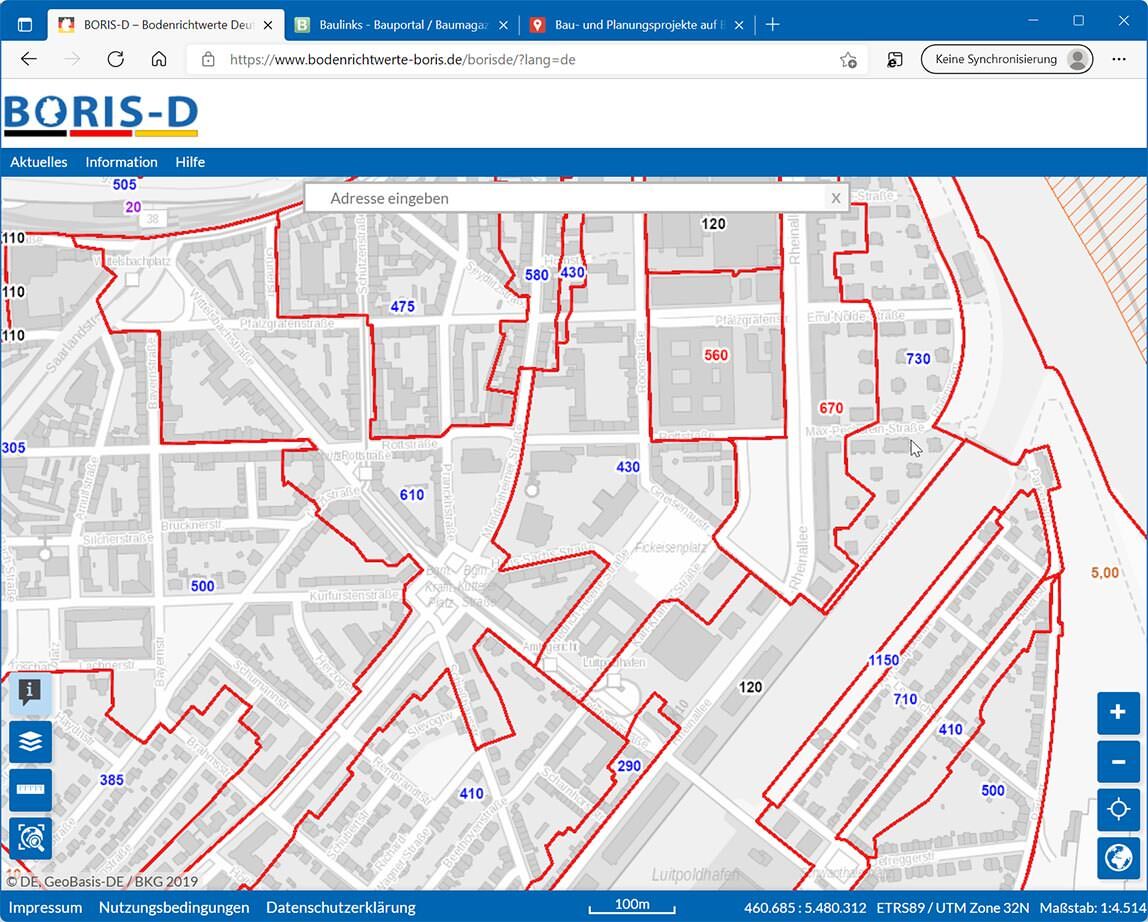The height and width of the screenshot is (922, 1148).
Task: Select the 610 land value label
Action: 411,495
